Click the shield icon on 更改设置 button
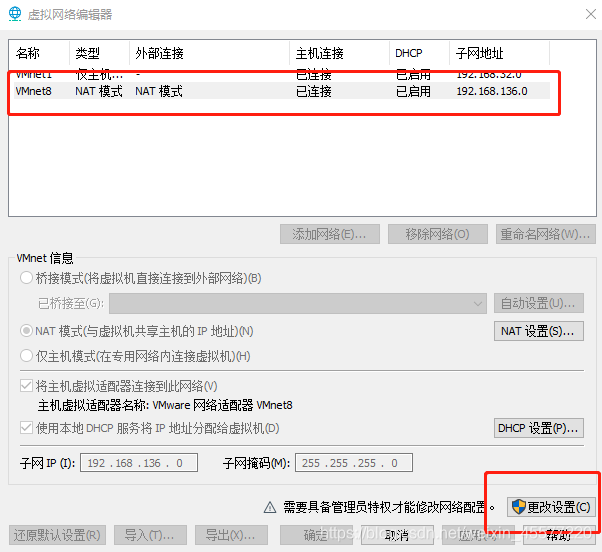Screen dimensions: 602x552 (519, 507)
